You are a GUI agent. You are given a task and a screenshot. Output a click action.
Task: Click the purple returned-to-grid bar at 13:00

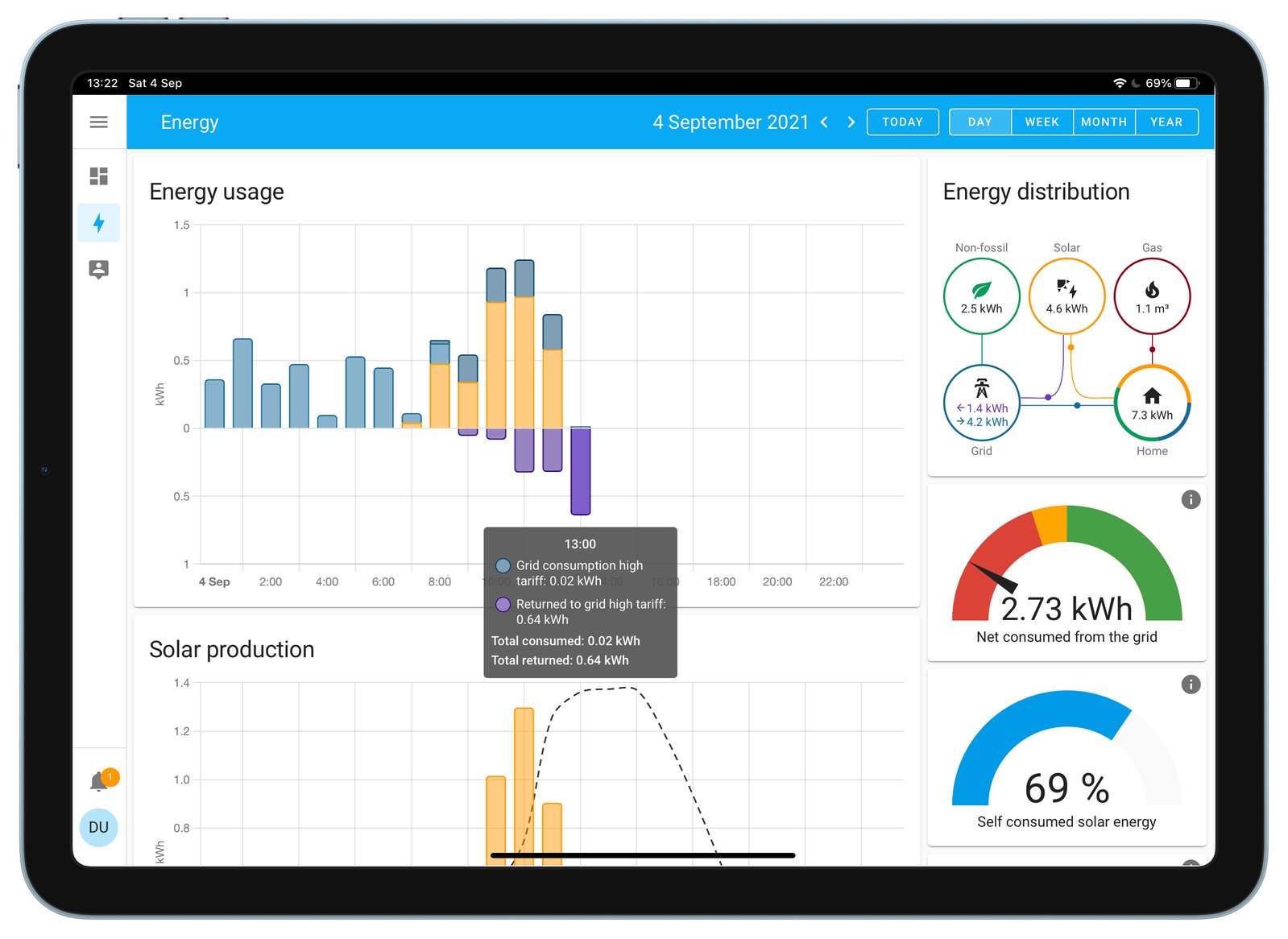click(x=580, y=471)
